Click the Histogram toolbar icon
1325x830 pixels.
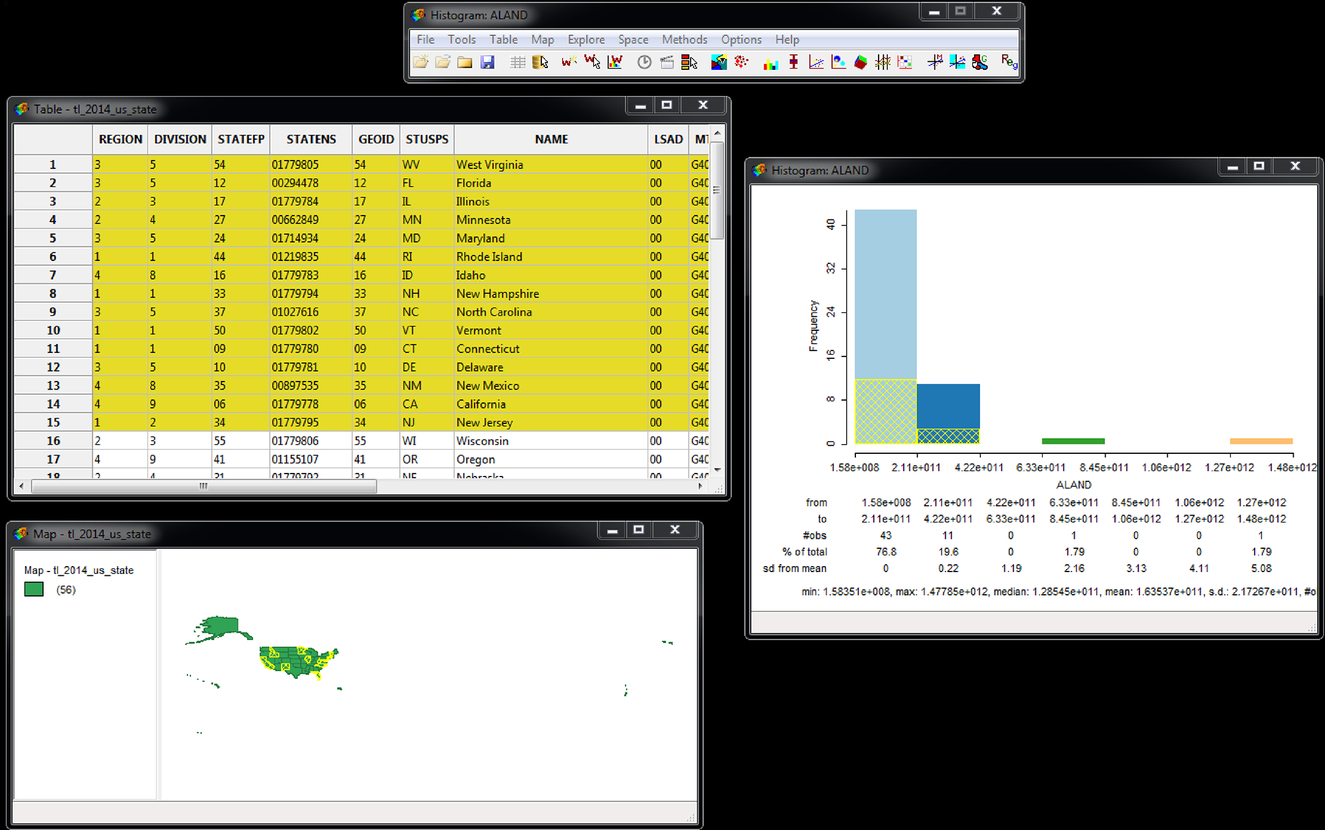pos(770,62)
